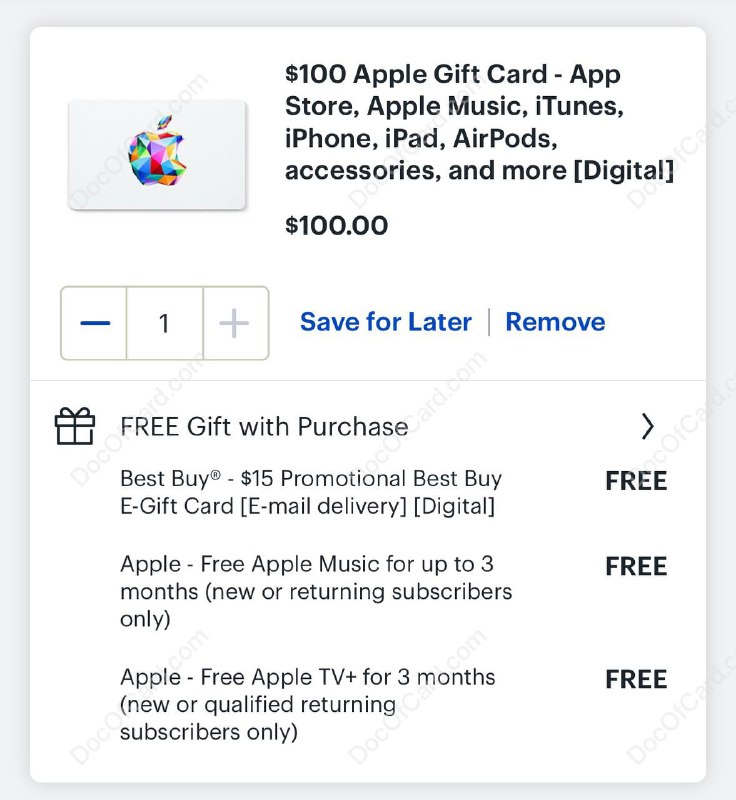Remove the Apple Gift Card from cart
Image resolution: width=736 pixels, height=800 pixels.
pyautogui.click(x=555, y=322)
